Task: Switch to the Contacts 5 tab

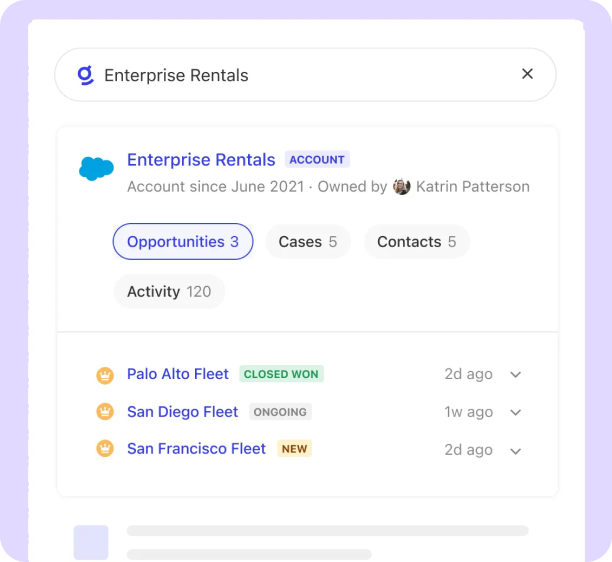Action: [x=416, y=242]
